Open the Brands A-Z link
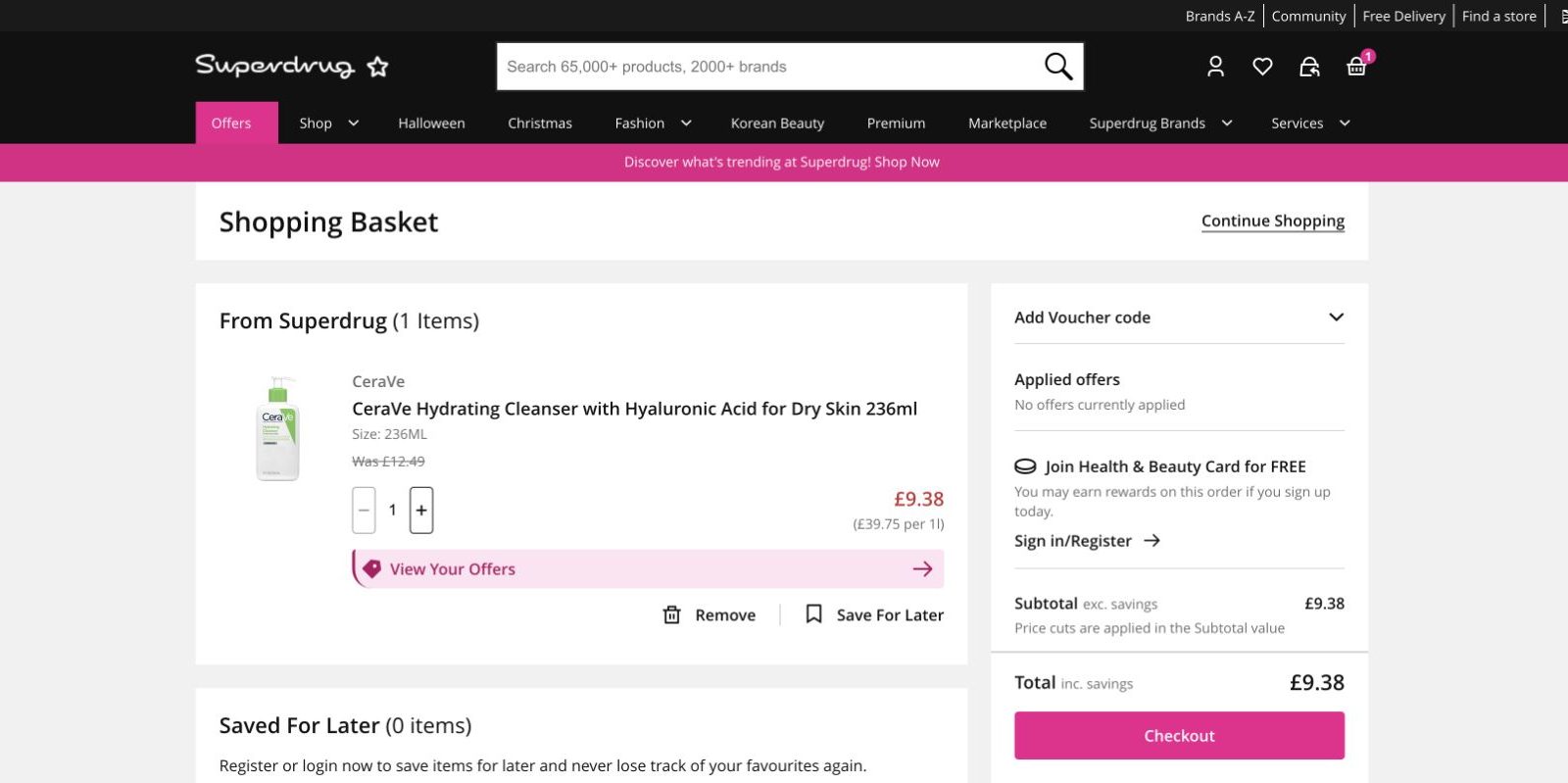This screenshot has height=783, width=1568. [x=1220, y=16]
